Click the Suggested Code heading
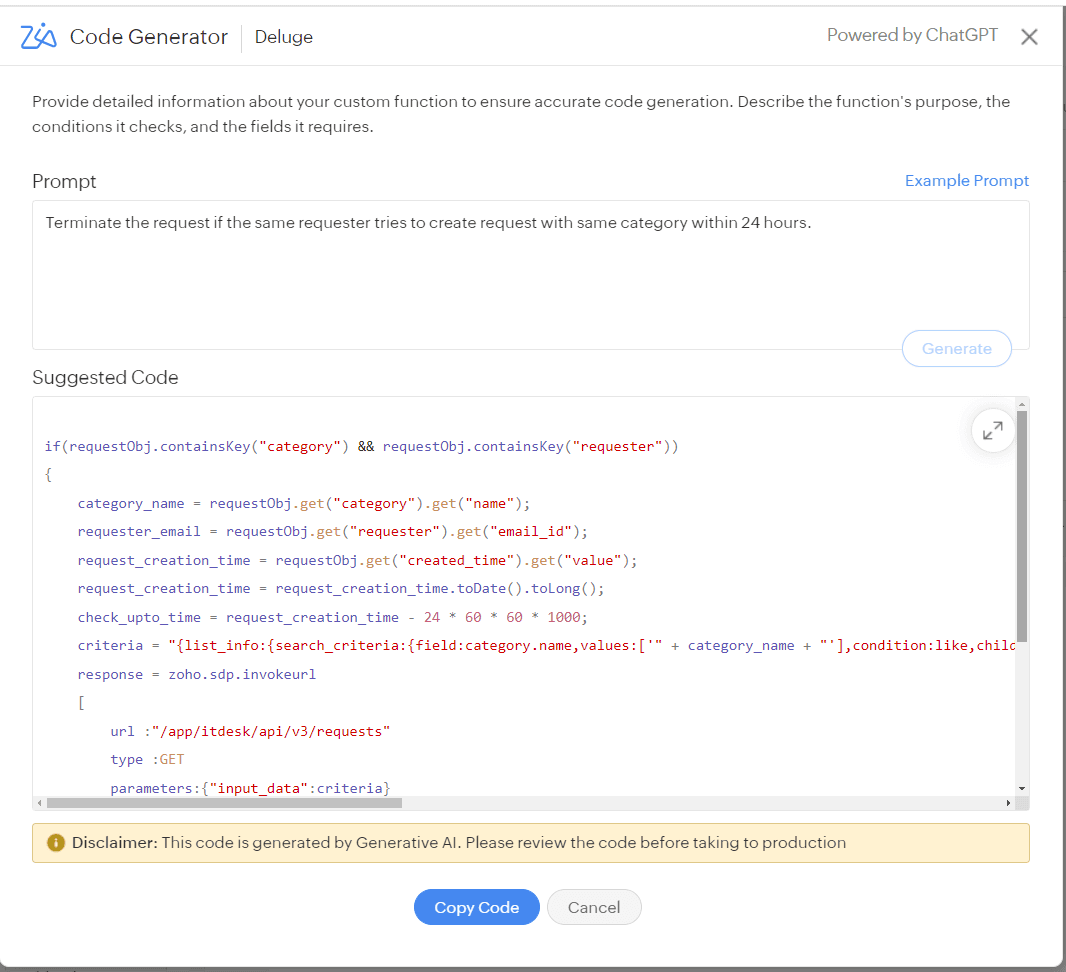This screenshot has width=1066, height=972. coord(105,378)
